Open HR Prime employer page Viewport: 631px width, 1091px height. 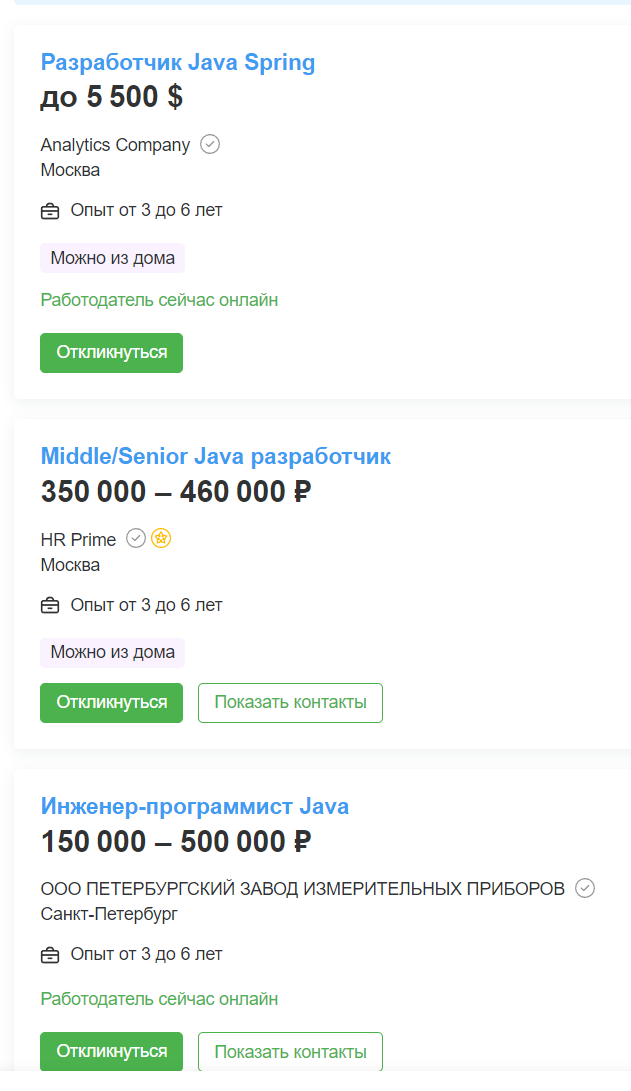[78, 539]
